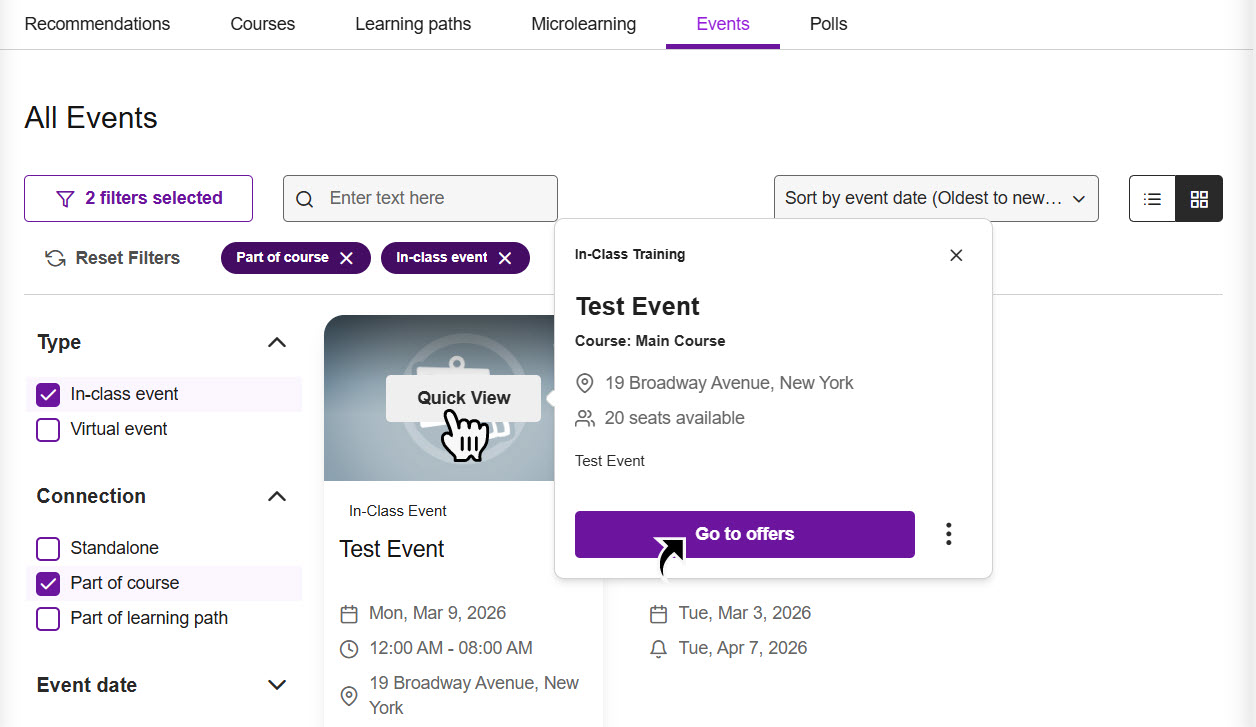Check the Standalone connection filter

47,548
